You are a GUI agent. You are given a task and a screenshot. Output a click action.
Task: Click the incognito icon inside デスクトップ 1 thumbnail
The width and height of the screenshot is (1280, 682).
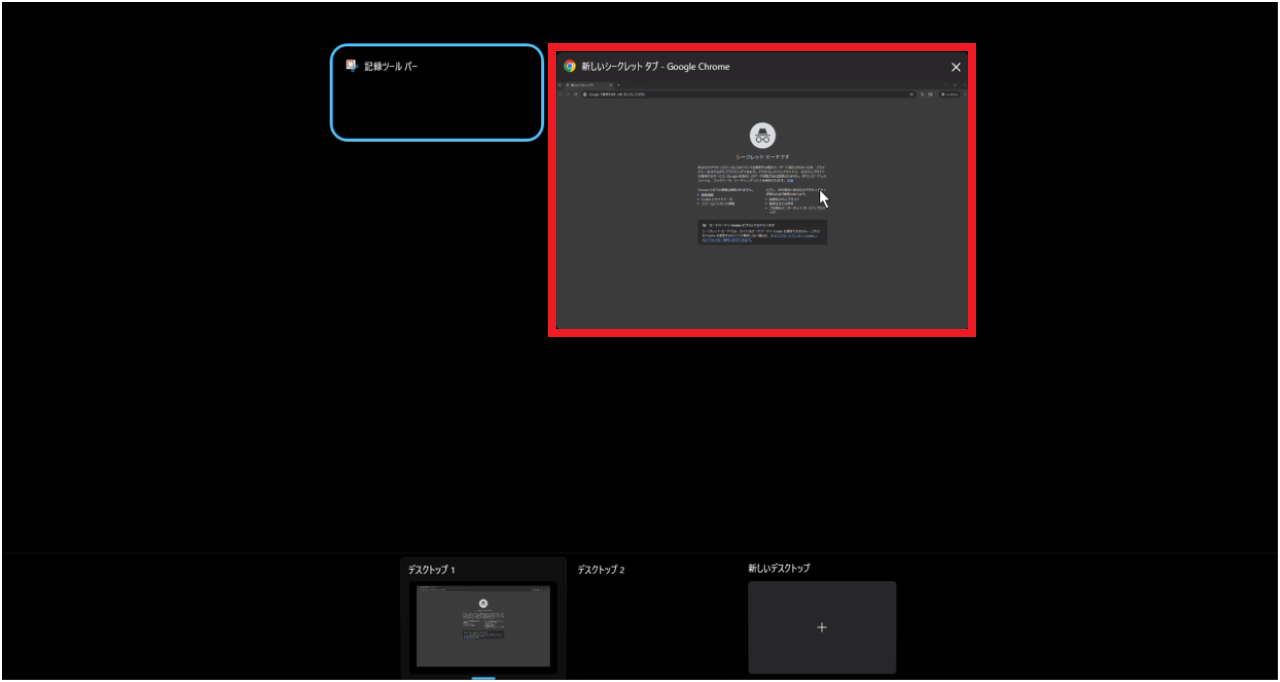click(x=483, y=603)
